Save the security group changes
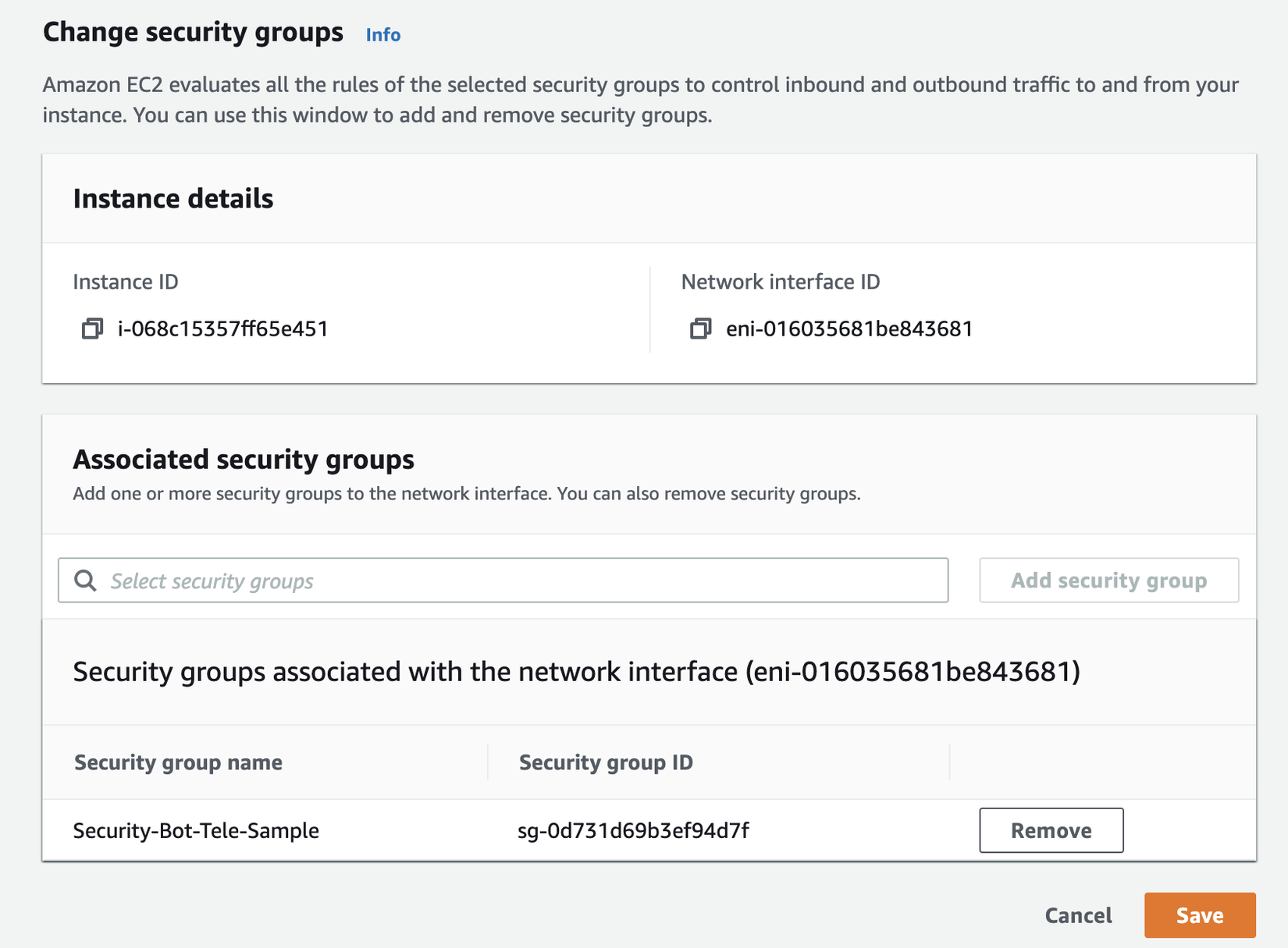Screen dimensions: 1288x948 (x=1199, y=915)
